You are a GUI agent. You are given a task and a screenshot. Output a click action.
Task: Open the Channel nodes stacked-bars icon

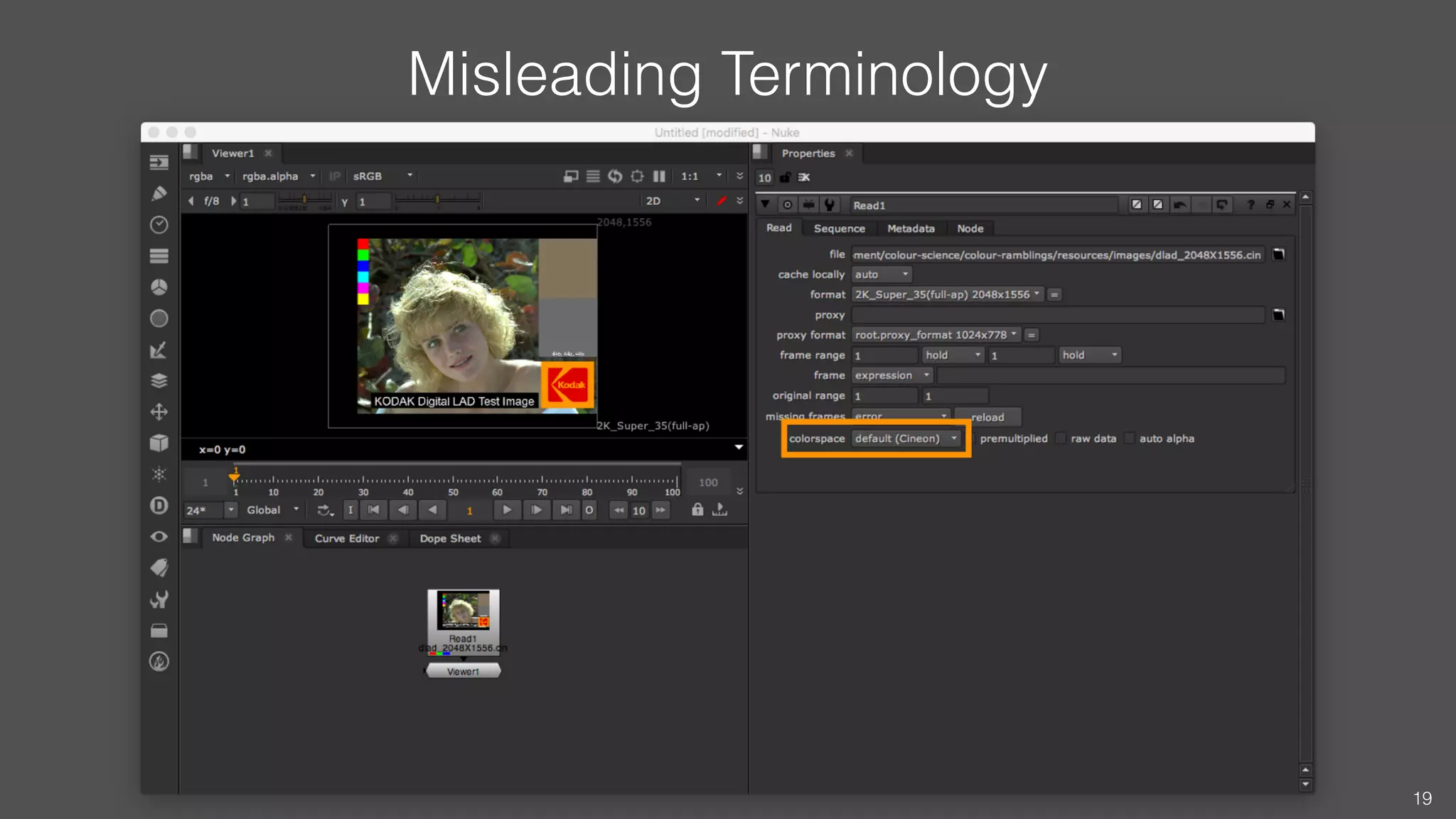click(x=159, y=256)
